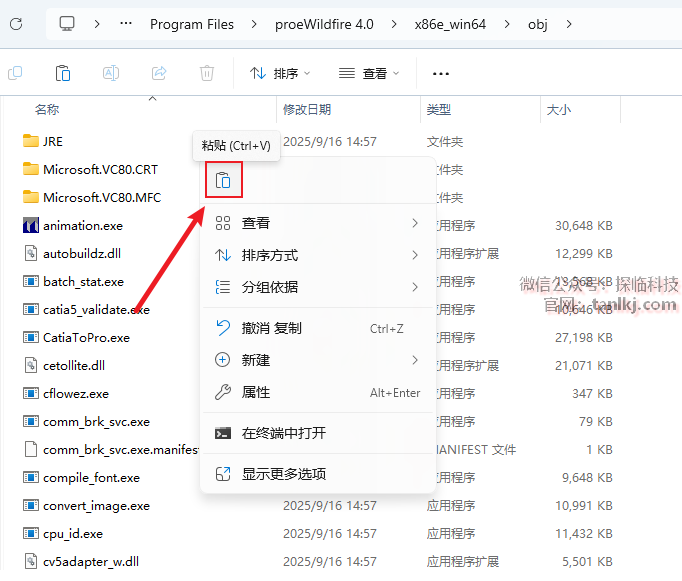Click the refresh icon in the address bar
682x581 pixels.
(x=16, y=24)
